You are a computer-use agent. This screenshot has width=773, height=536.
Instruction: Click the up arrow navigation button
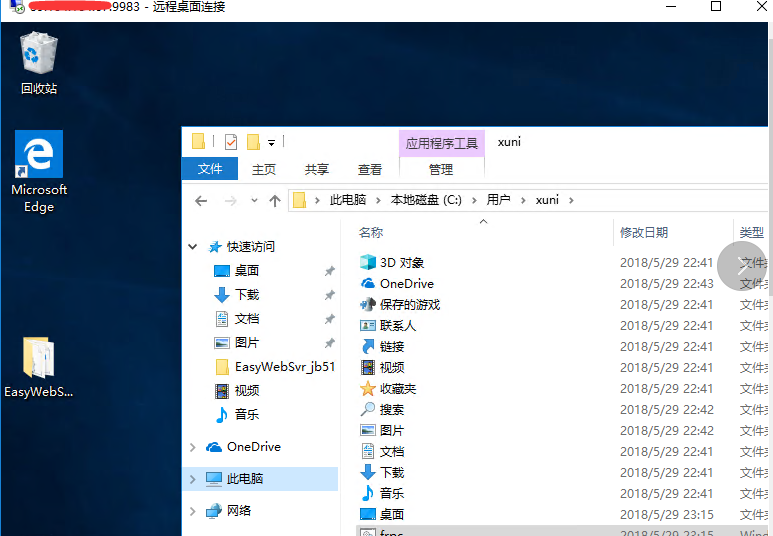pyautogui.click(x=275, y=200)
